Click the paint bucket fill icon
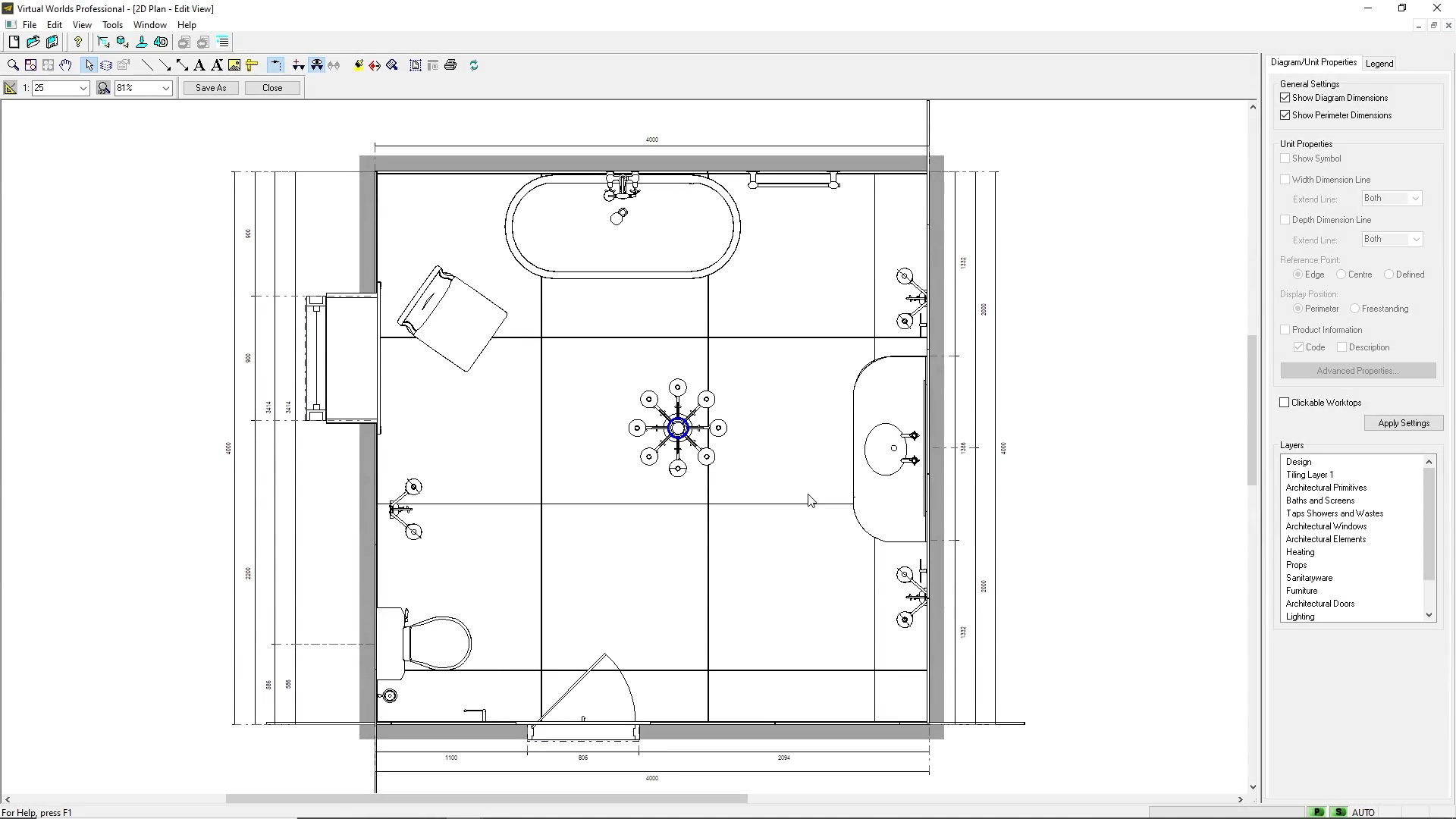The width and height of the screenshot is (1456, 819). [x=358, y=65]
